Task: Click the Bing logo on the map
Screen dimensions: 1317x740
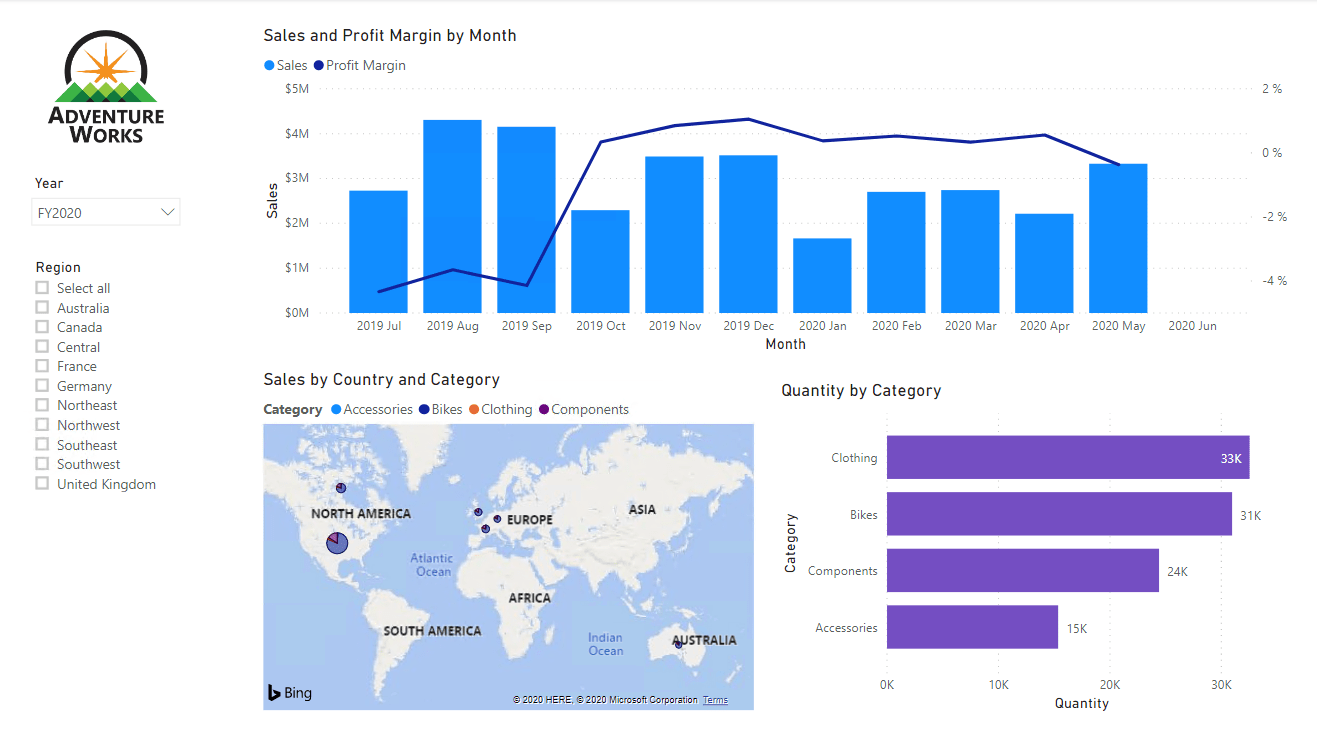Action: 289,692
